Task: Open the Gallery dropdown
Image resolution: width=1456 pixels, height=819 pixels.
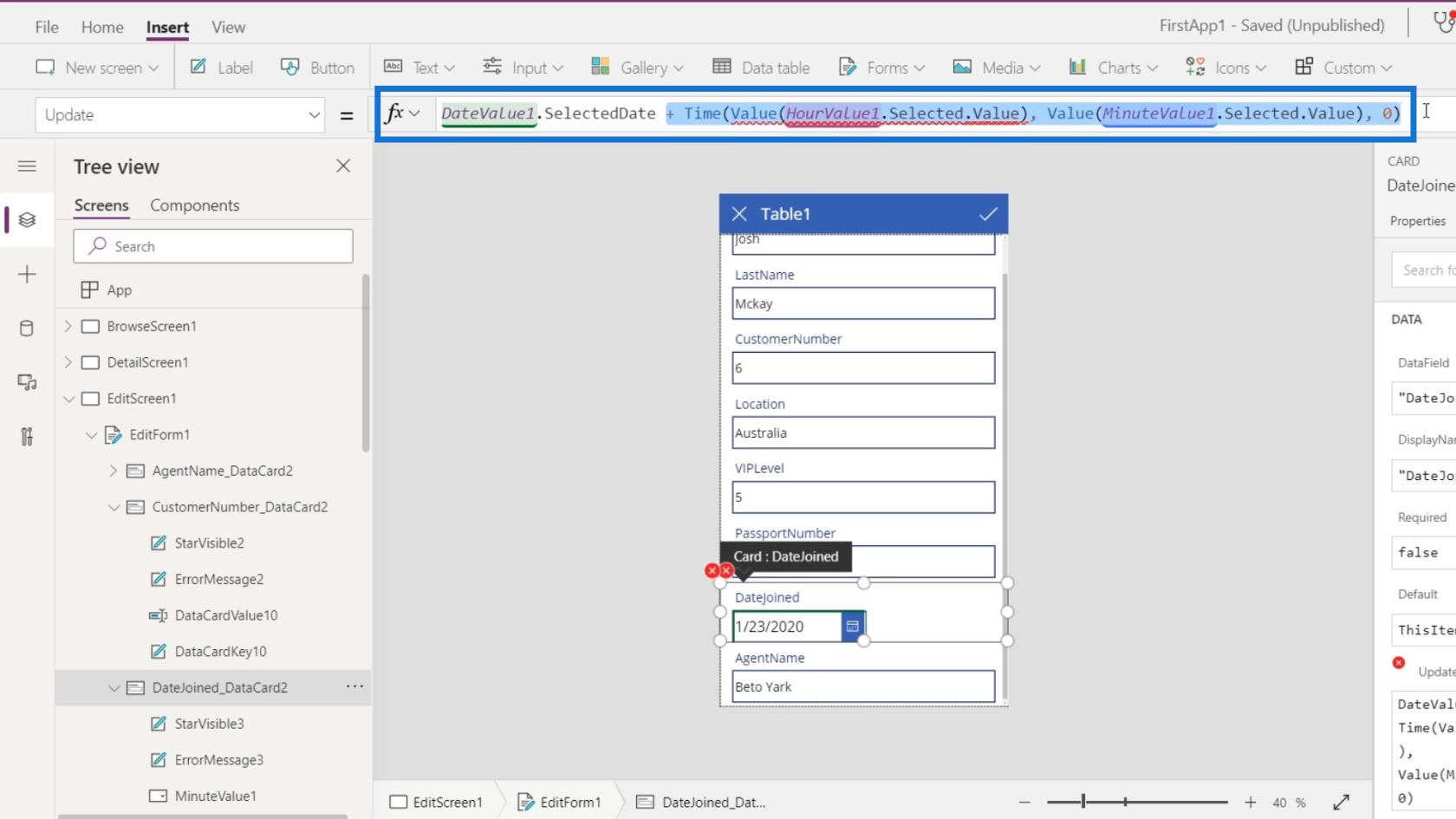Action: 637,68
